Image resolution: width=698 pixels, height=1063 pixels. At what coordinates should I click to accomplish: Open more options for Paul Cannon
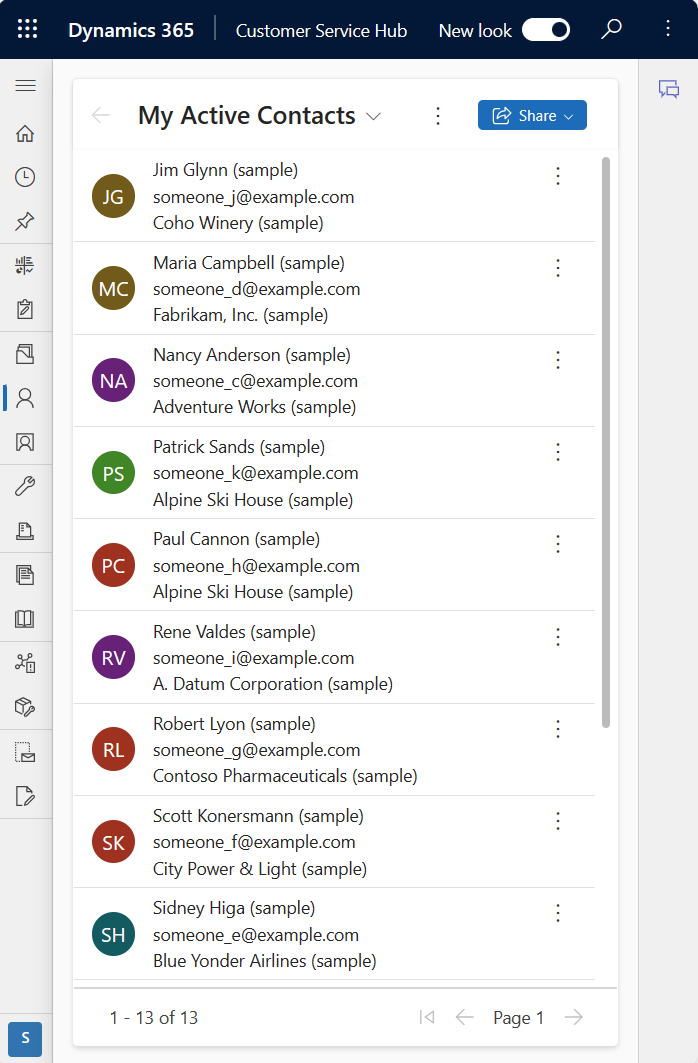coord(558,544)
